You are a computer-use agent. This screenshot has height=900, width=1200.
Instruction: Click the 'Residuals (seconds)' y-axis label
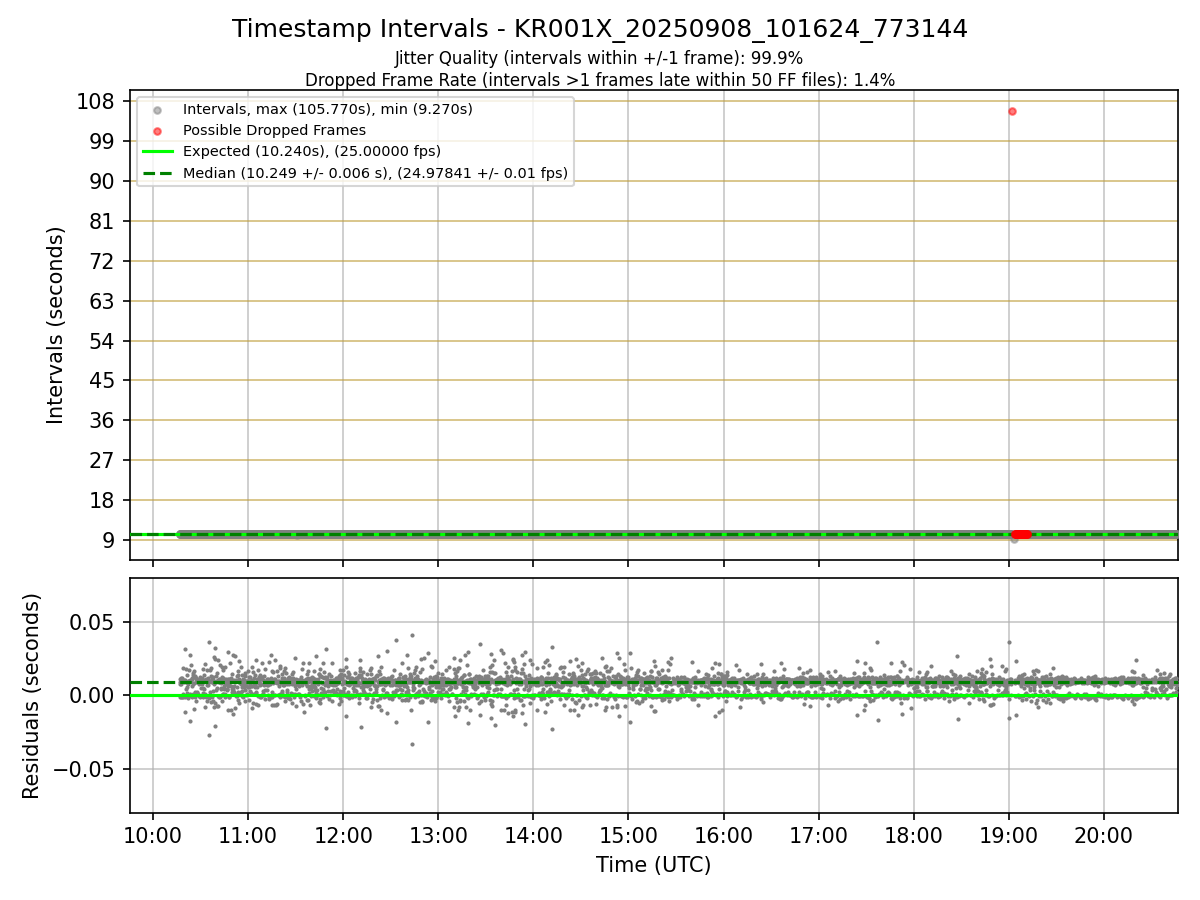point(32,696)
